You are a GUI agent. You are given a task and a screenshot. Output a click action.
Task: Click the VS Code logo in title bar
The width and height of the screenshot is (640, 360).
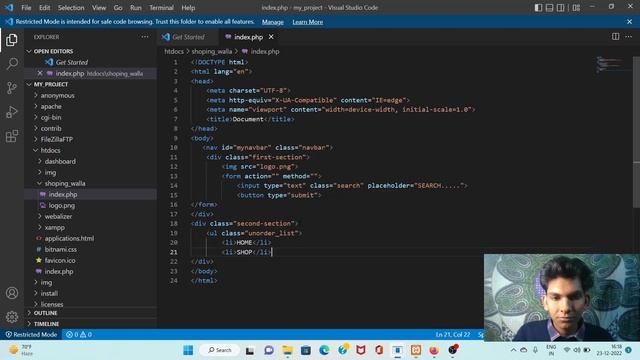9,7
